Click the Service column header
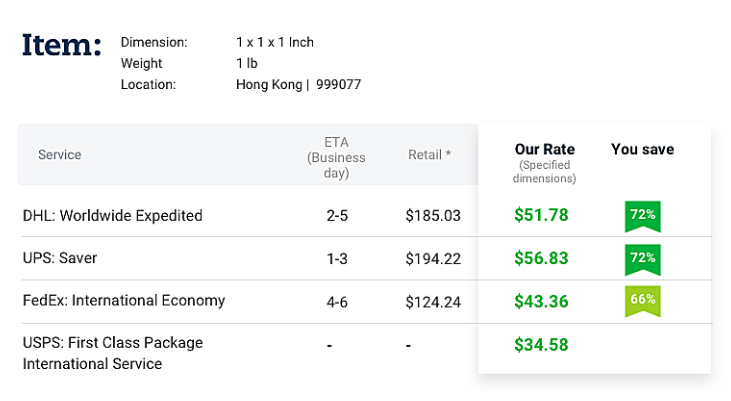The width and height of the screenshot is (731, 401). [60, 155]
